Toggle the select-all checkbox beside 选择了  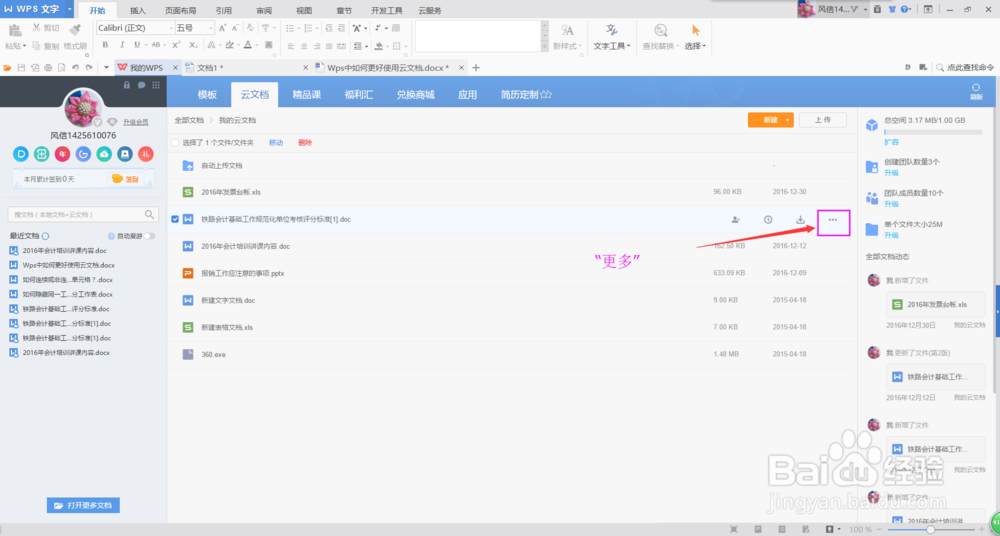click(x=175, y=143)
